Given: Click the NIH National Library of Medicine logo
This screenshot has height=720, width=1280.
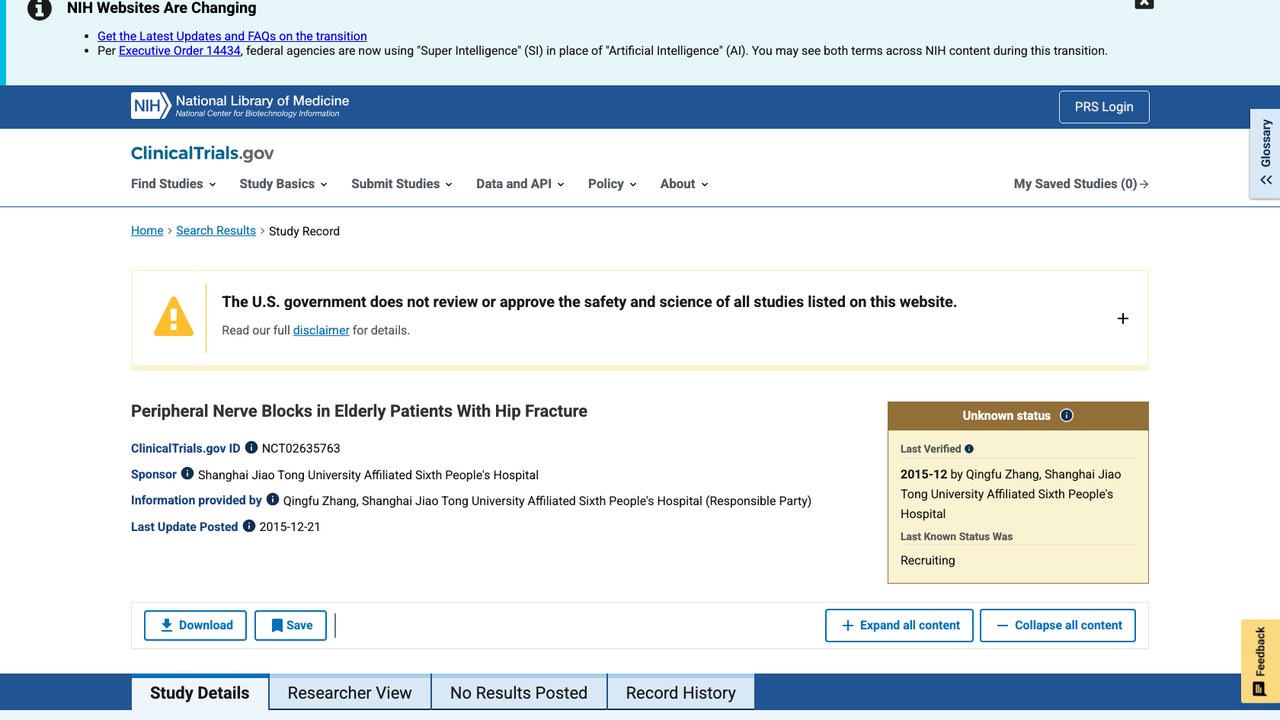Looking at the screenshot, I should pyautogui.click(x=240, y=106).
